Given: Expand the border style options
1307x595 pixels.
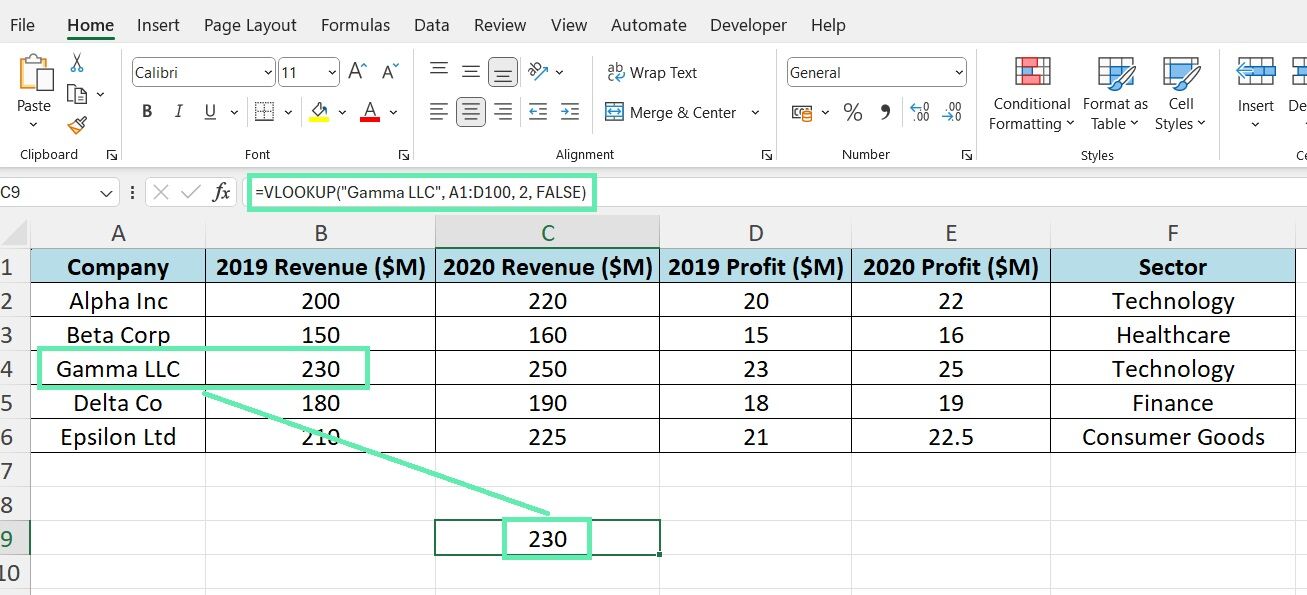Looking at the screenshot, I should (288, 111).
